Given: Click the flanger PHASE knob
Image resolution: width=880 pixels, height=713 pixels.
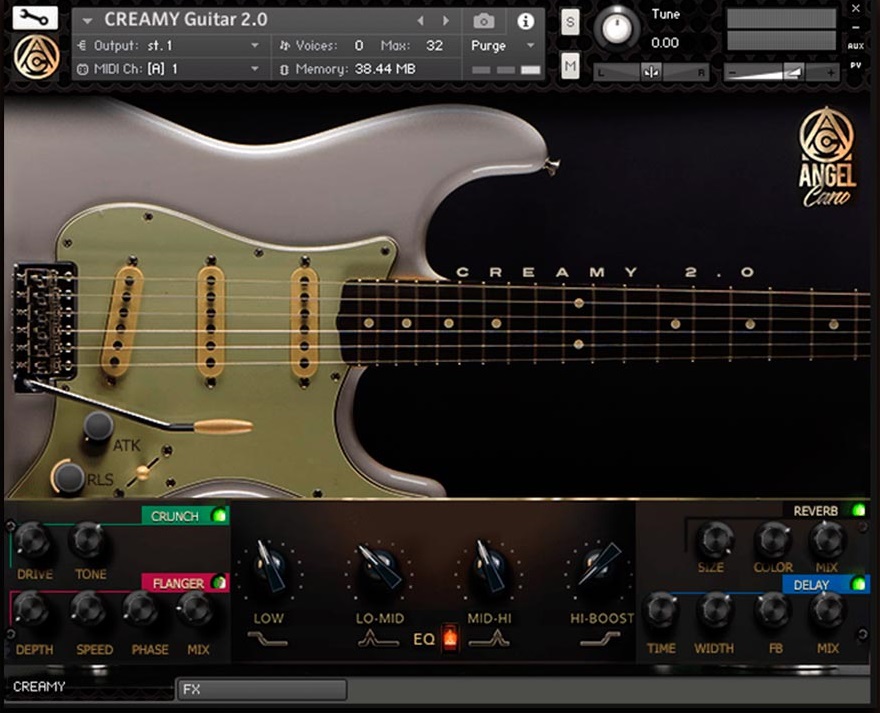Looking at the screenshot, I should (141, 610).
